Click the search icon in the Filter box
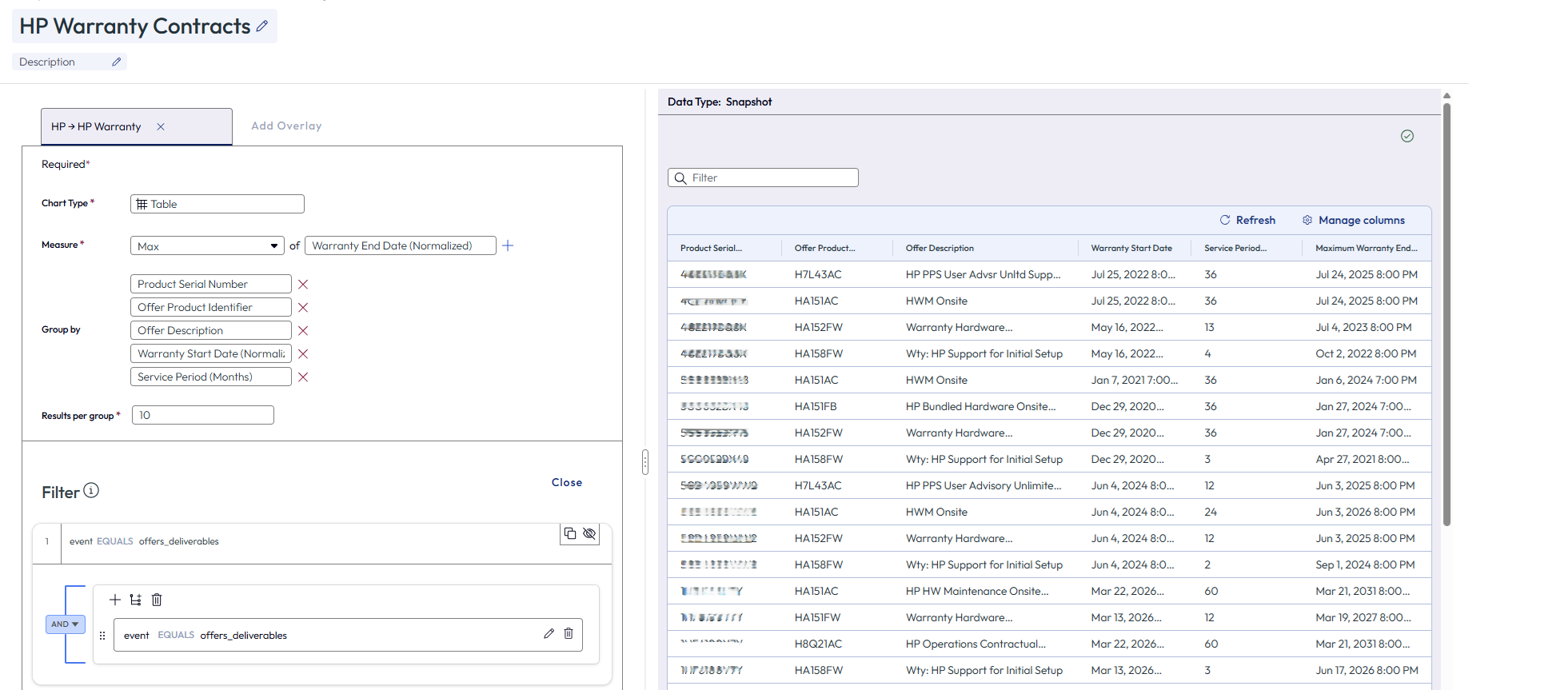Viewport: 1568px width, 690px height. pos(680,178)
